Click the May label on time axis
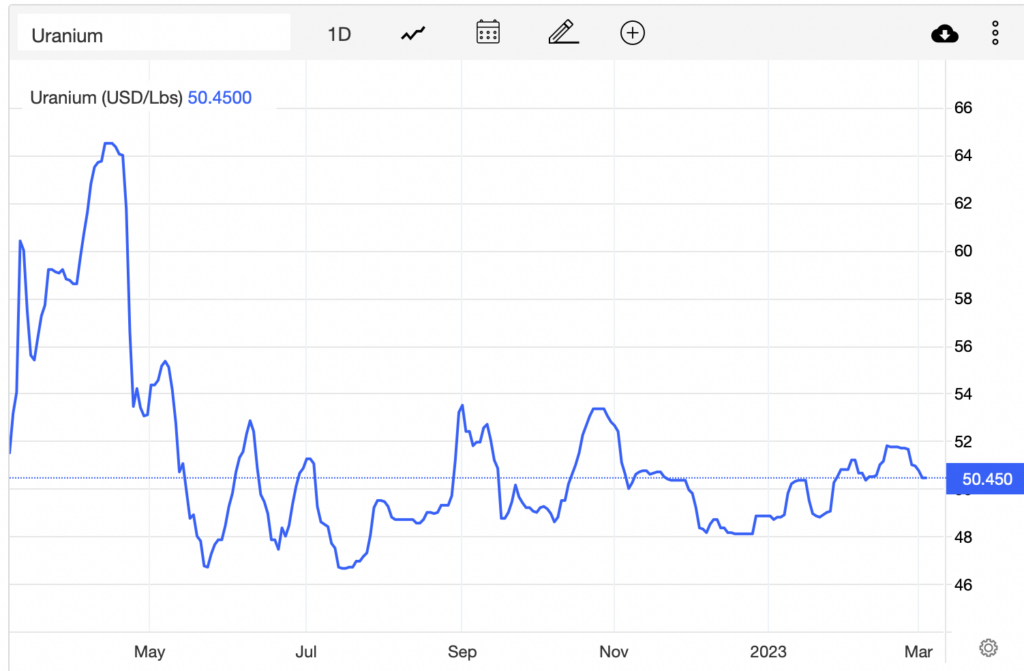Image resolution: width=1024 pixels, height=671 pixels. click(x=150, y=651)
